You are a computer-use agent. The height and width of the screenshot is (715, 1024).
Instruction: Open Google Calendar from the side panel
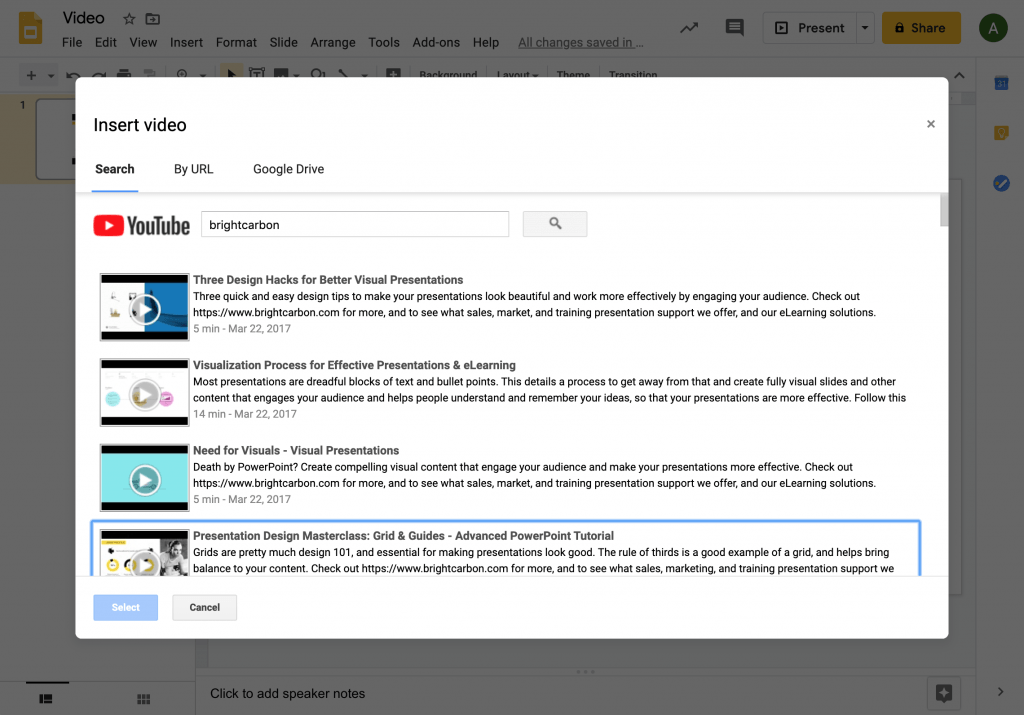[x=1002, y=85]
